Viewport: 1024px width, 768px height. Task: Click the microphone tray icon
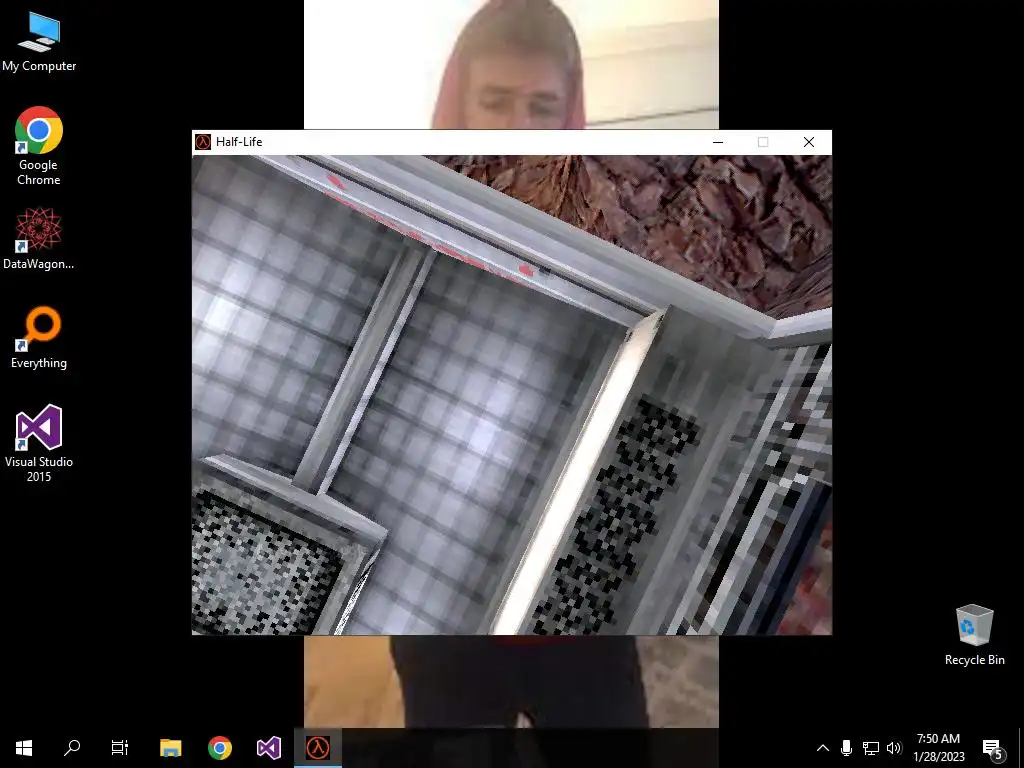point(846,748)
